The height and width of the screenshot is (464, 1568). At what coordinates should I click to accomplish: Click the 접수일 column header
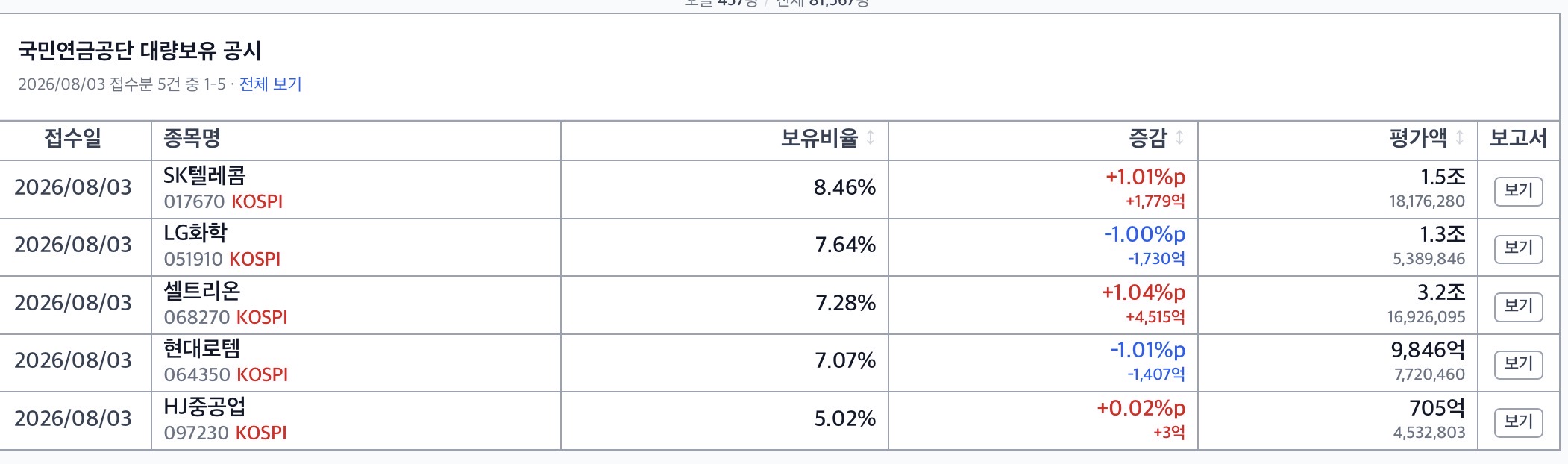pyautogui.click(x=73, y=138)
